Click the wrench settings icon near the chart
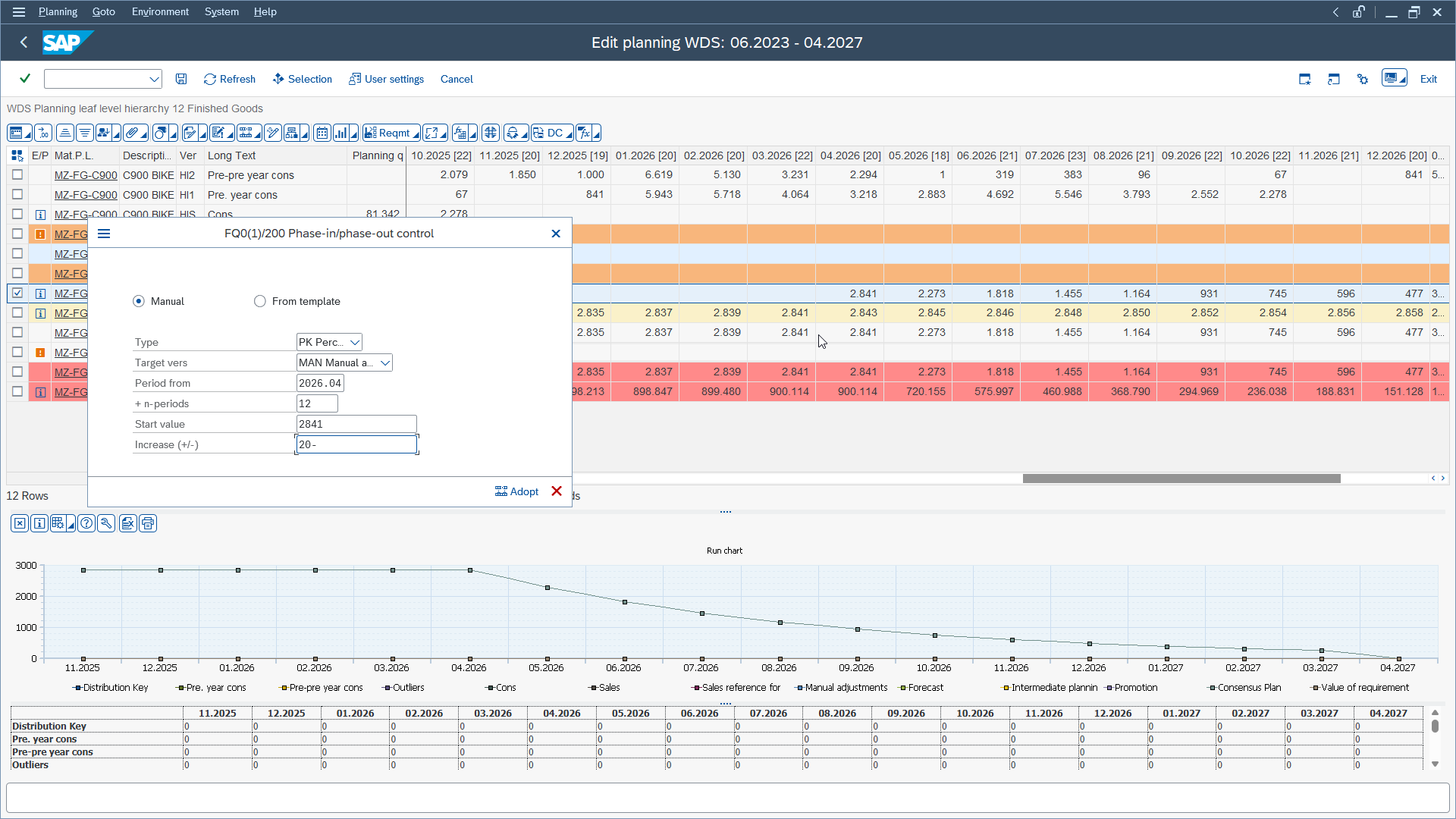This screenshot has width=1456, height=819. tap(106, 523)
